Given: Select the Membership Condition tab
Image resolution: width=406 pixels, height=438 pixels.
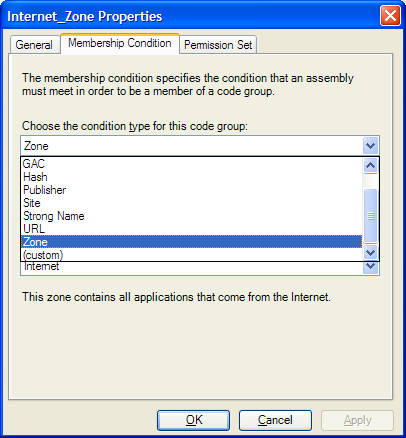Looking at the screenshot, I should (120, 43).
